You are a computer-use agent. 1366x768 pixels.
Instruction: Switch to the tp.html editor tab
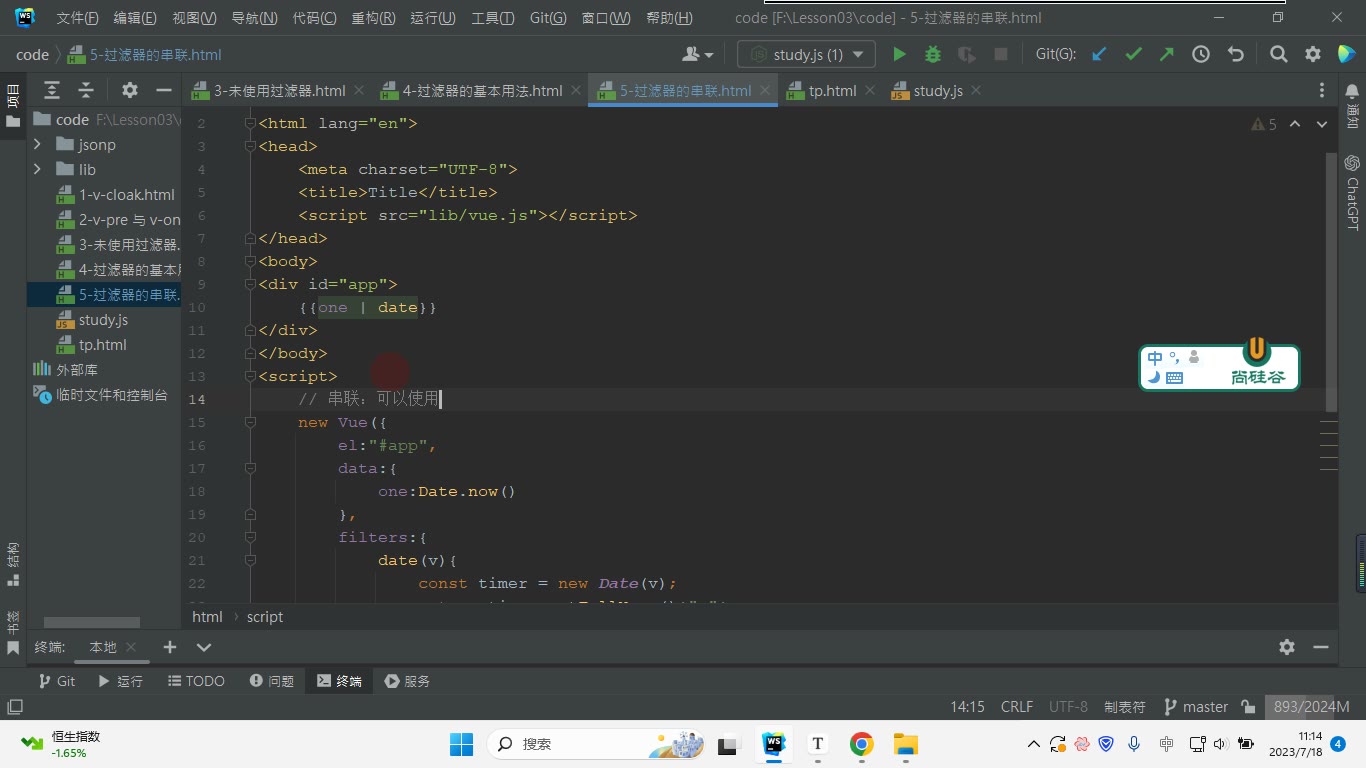point(822,90)
